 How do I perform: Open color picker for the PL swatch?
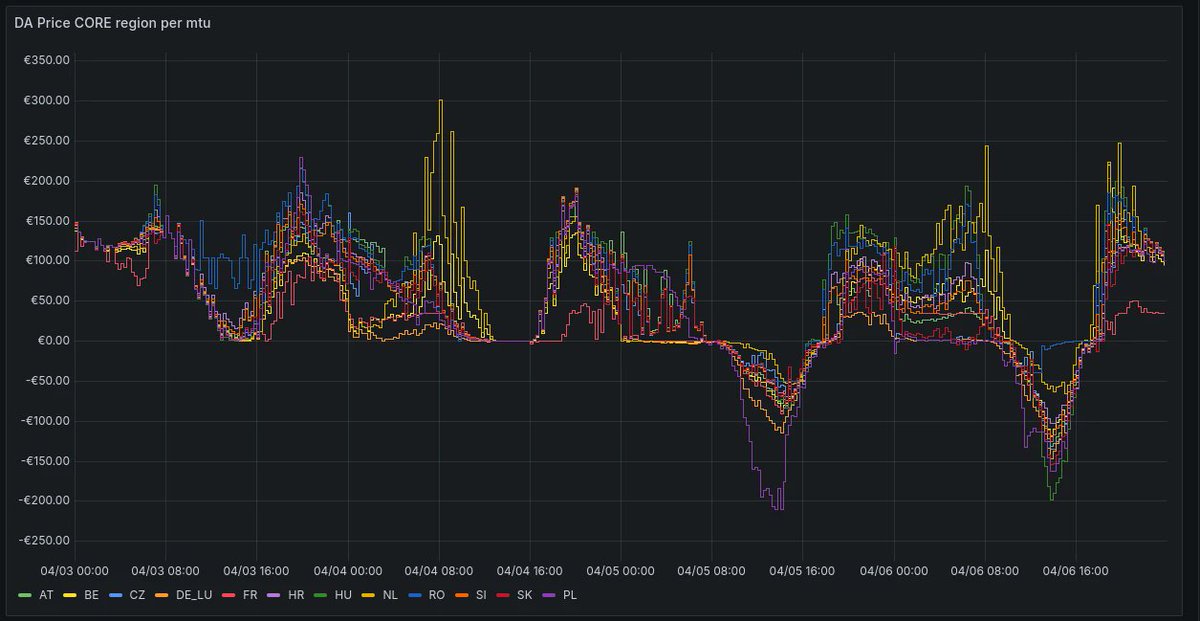(548, 596)
